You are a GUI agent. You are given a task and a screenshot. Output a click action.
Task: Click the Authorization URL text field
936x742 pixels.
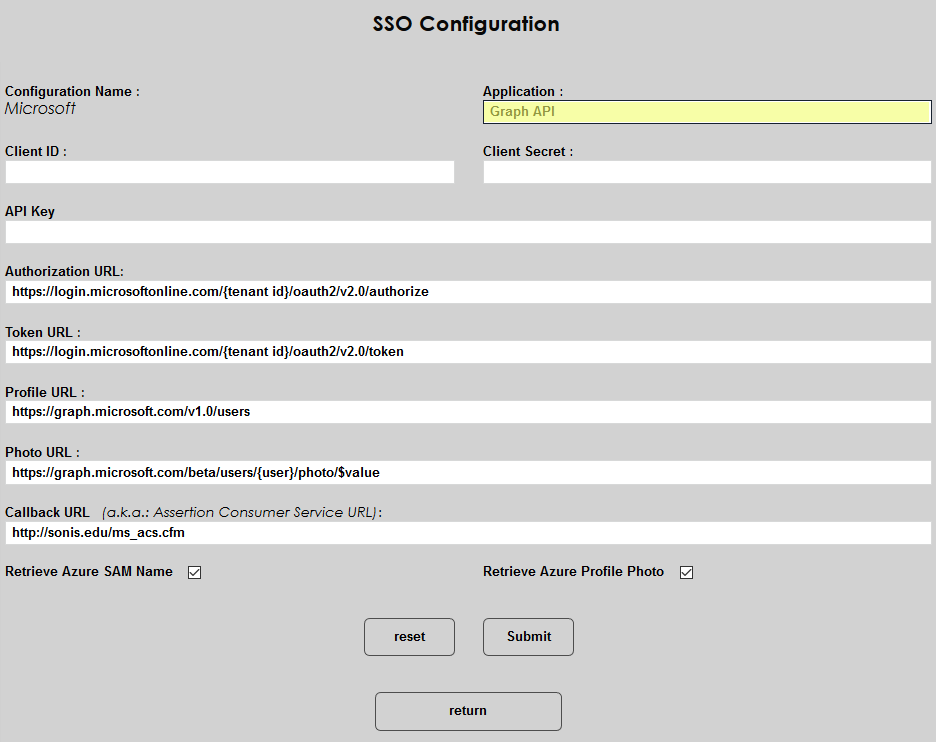[468, 292]
